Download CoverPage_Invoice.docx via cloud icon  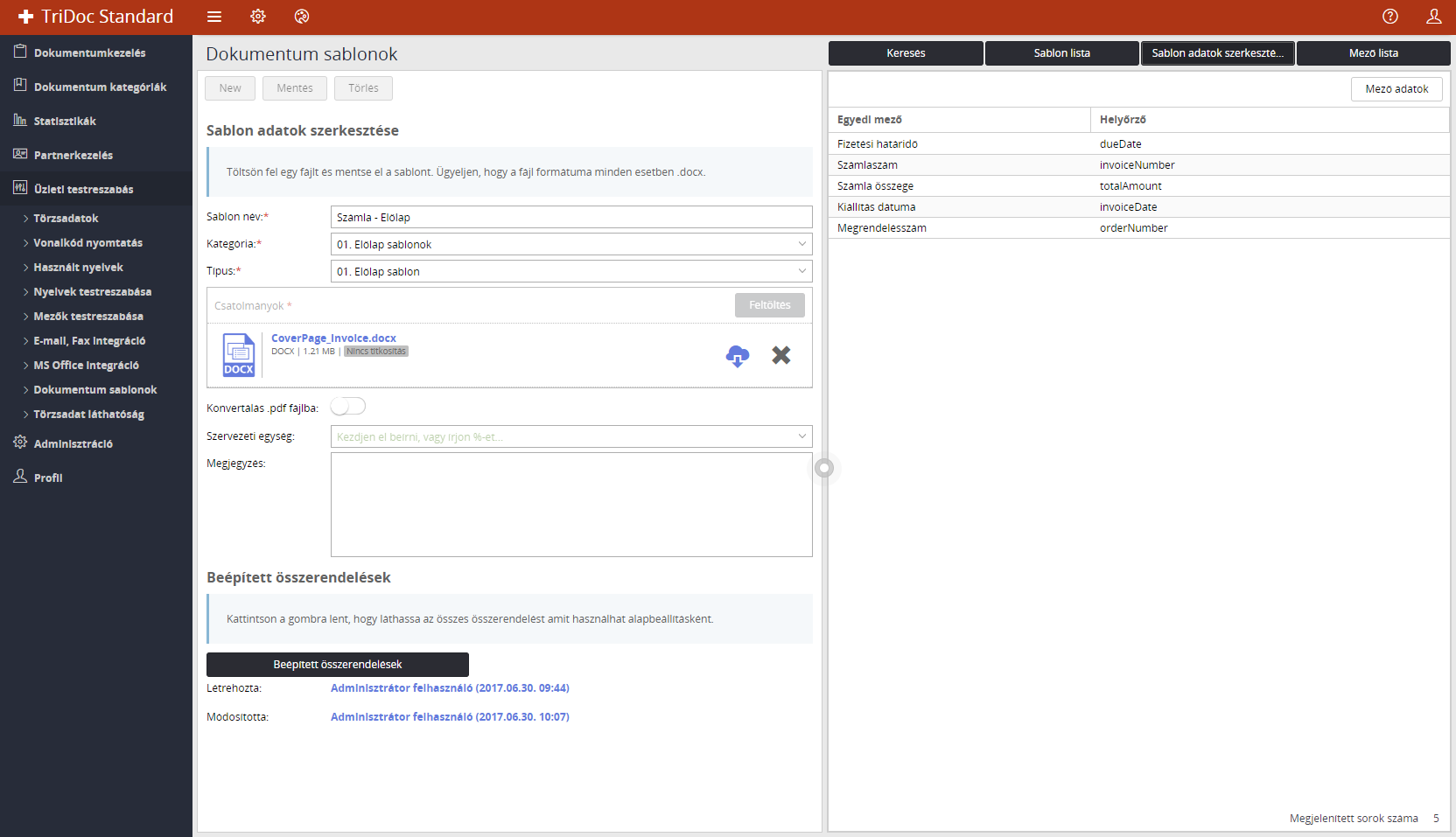pyautogui.click(x=738, y=355)
